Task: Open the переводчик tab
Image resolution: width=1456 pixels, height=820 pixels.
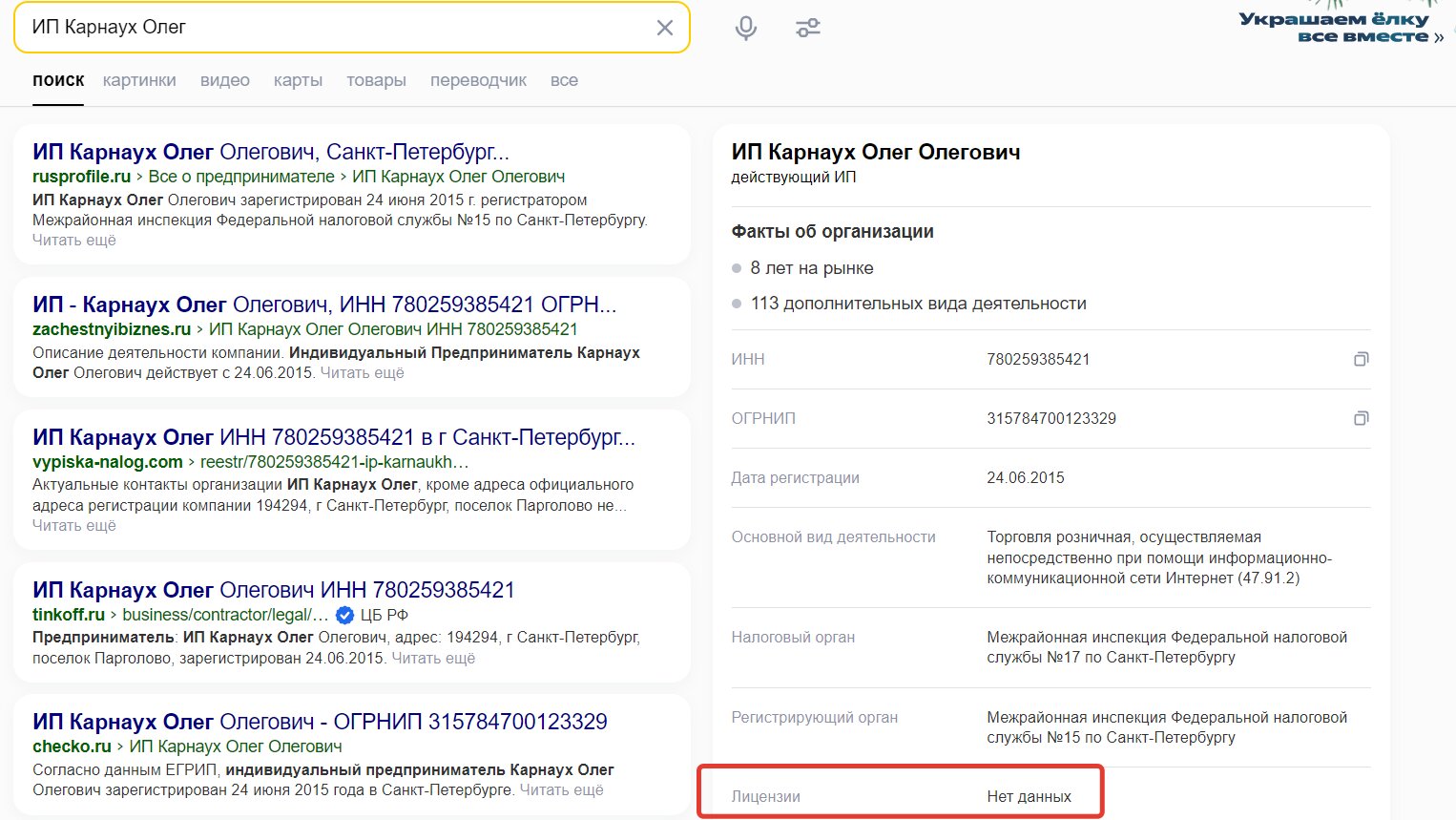Action: pos(478,80)
